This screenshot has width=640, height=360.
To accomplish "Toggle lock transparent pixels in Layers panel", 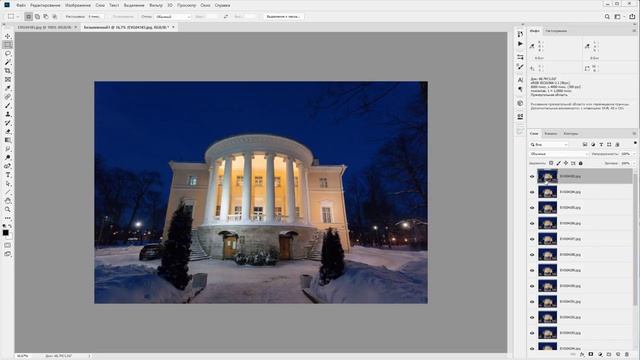I will (x=551, y=163).
